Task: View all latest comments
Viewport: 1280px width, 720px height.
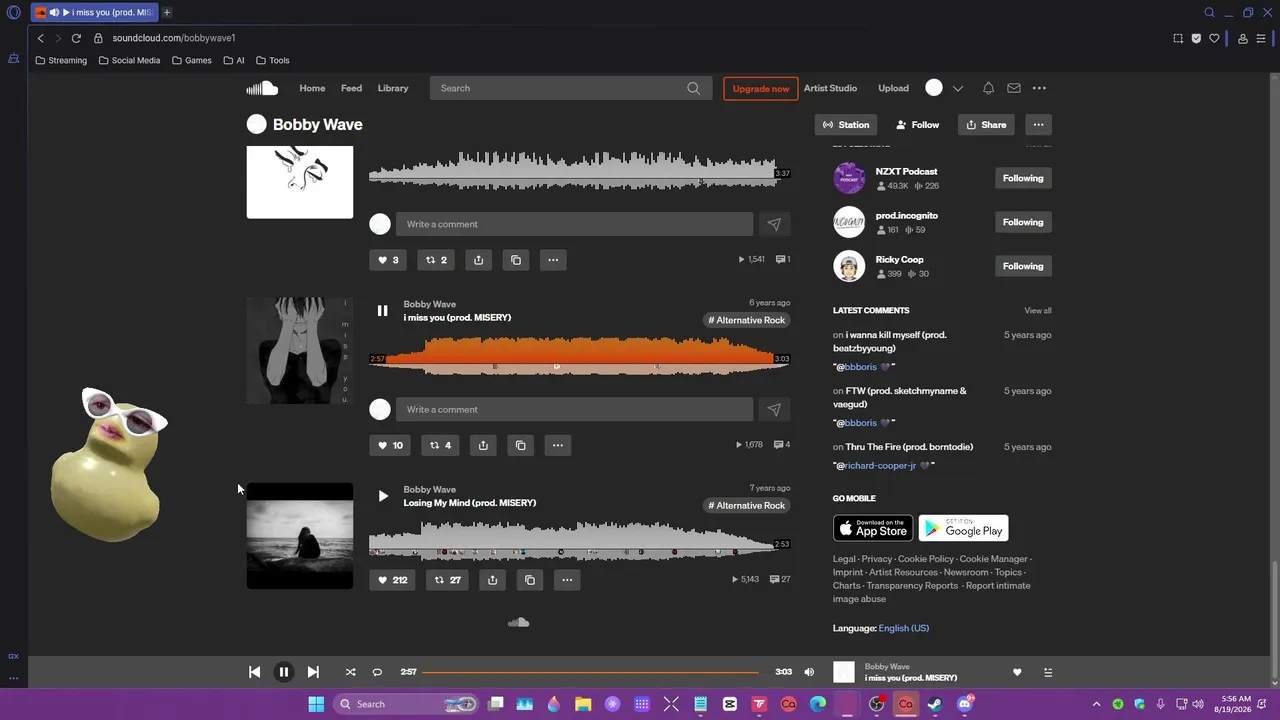Action: (1038, 311)
